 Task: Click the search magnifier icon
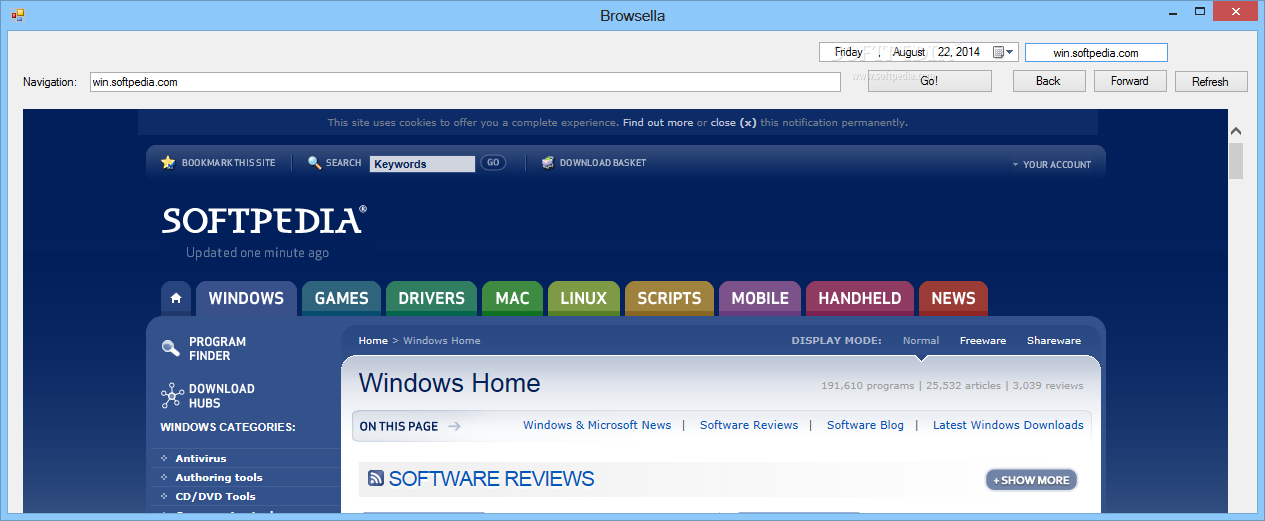click(314, 163)
